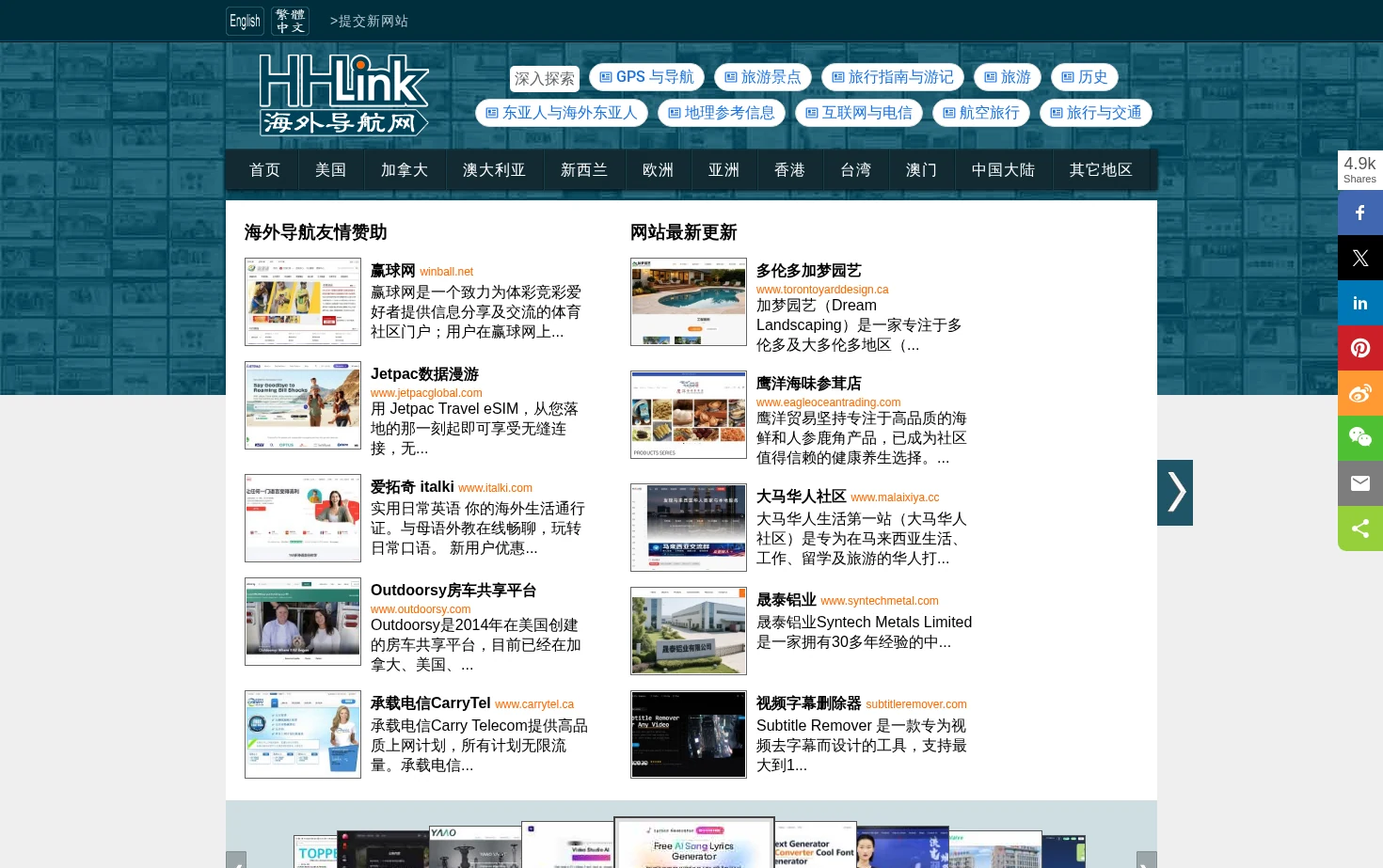Click the AI Song Lyrics Generator carousel thumbnail
Image resolution: width=1383 pixels, height=868 pixels.
click(694, 844)
